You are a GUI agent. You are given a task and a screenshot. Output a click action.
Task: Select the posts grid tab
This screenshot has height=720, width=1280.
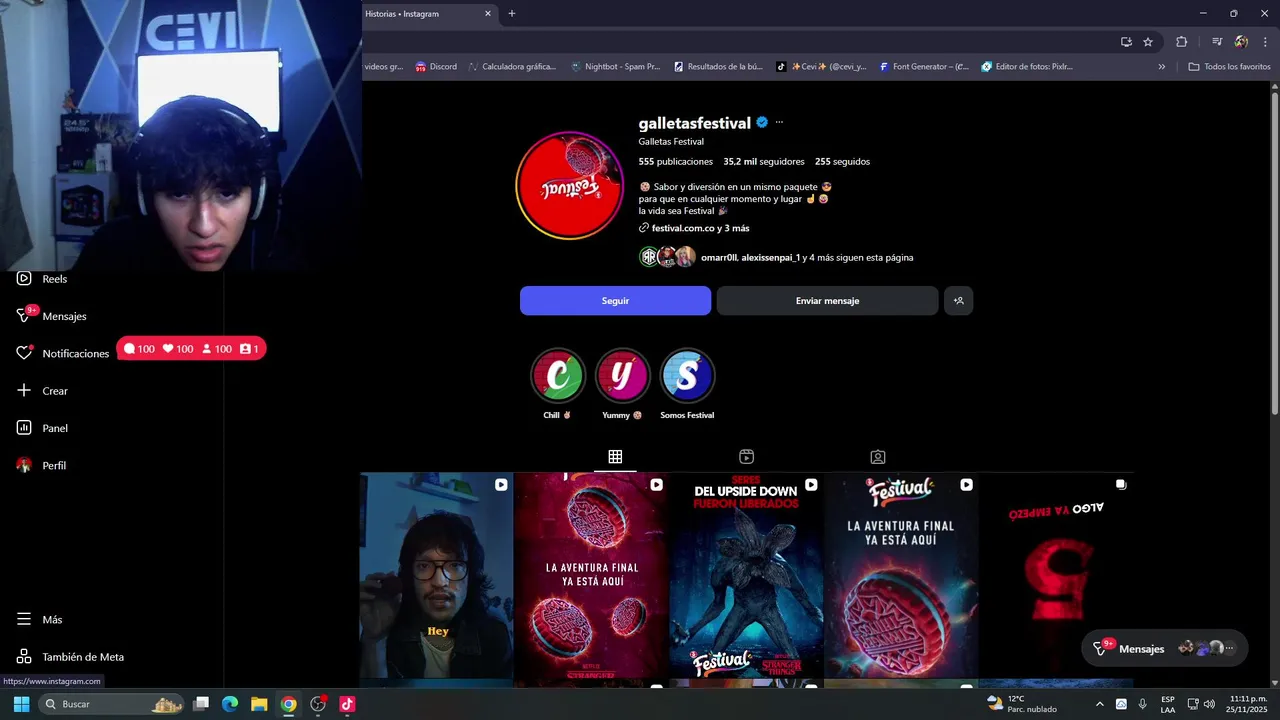pos(615,457)
